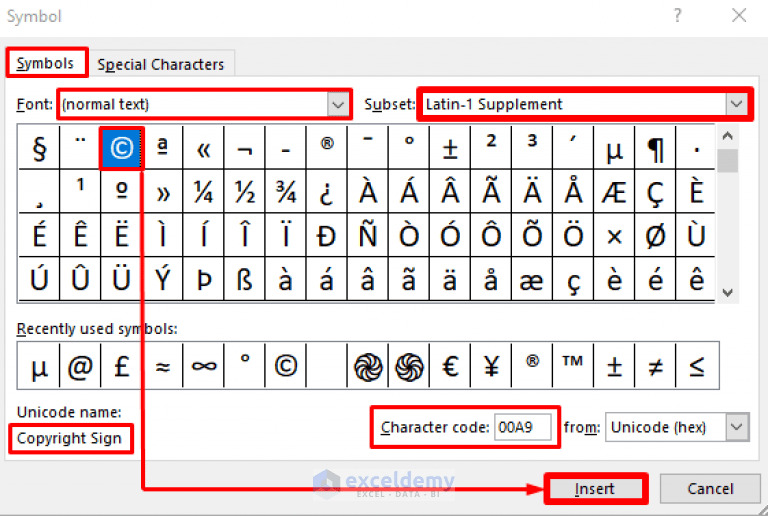This screenshot has width=768, height=516.
Task: Pick the pound £ from recently used
Action: click(x=121, y=366)
